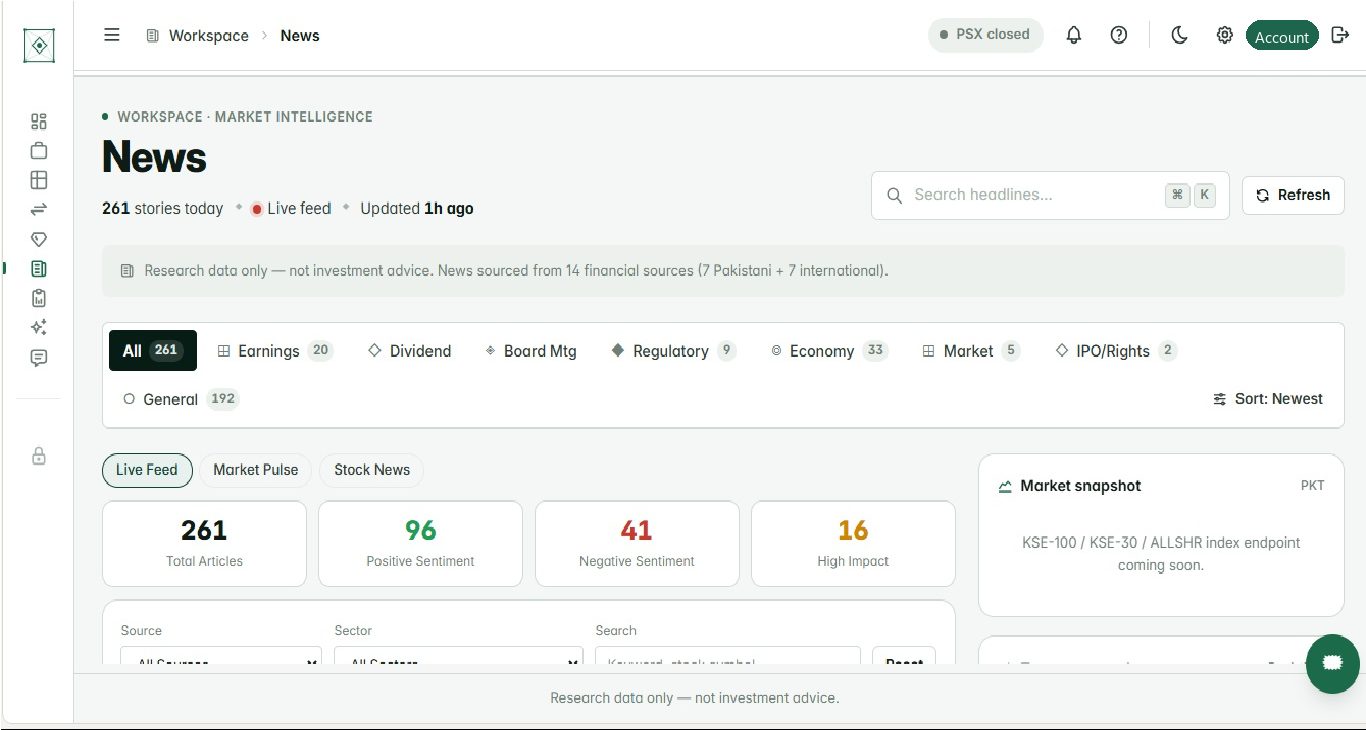Click the 96 Positive Sentiment card

[420, 544]
